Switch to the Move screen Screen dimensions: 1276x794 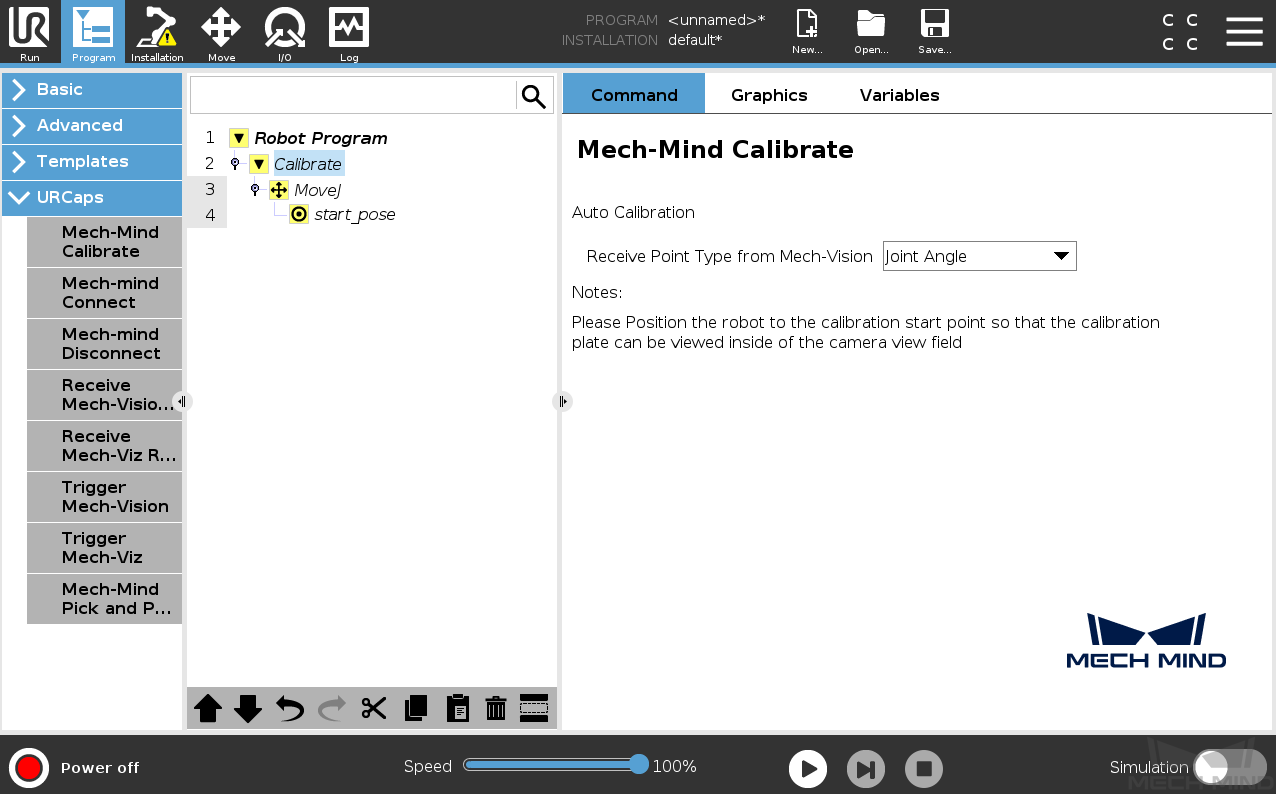pyautogui.click(x=221, y=32)
